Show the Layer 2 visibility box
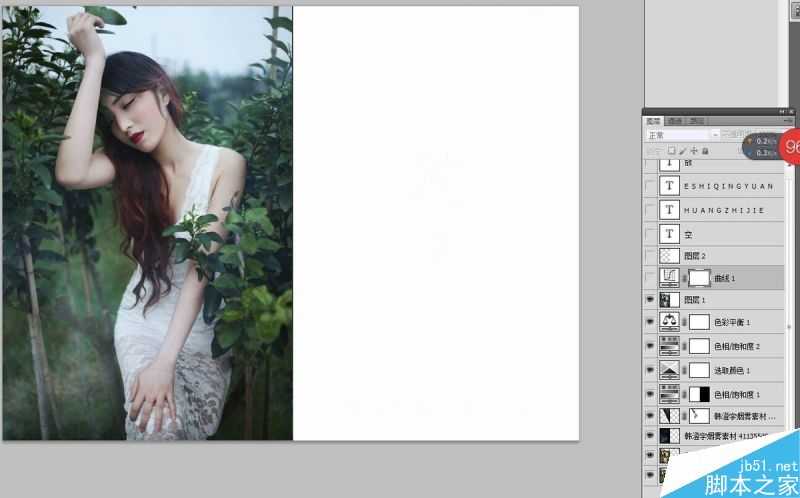The image size is (800, 498). (650, 256)
